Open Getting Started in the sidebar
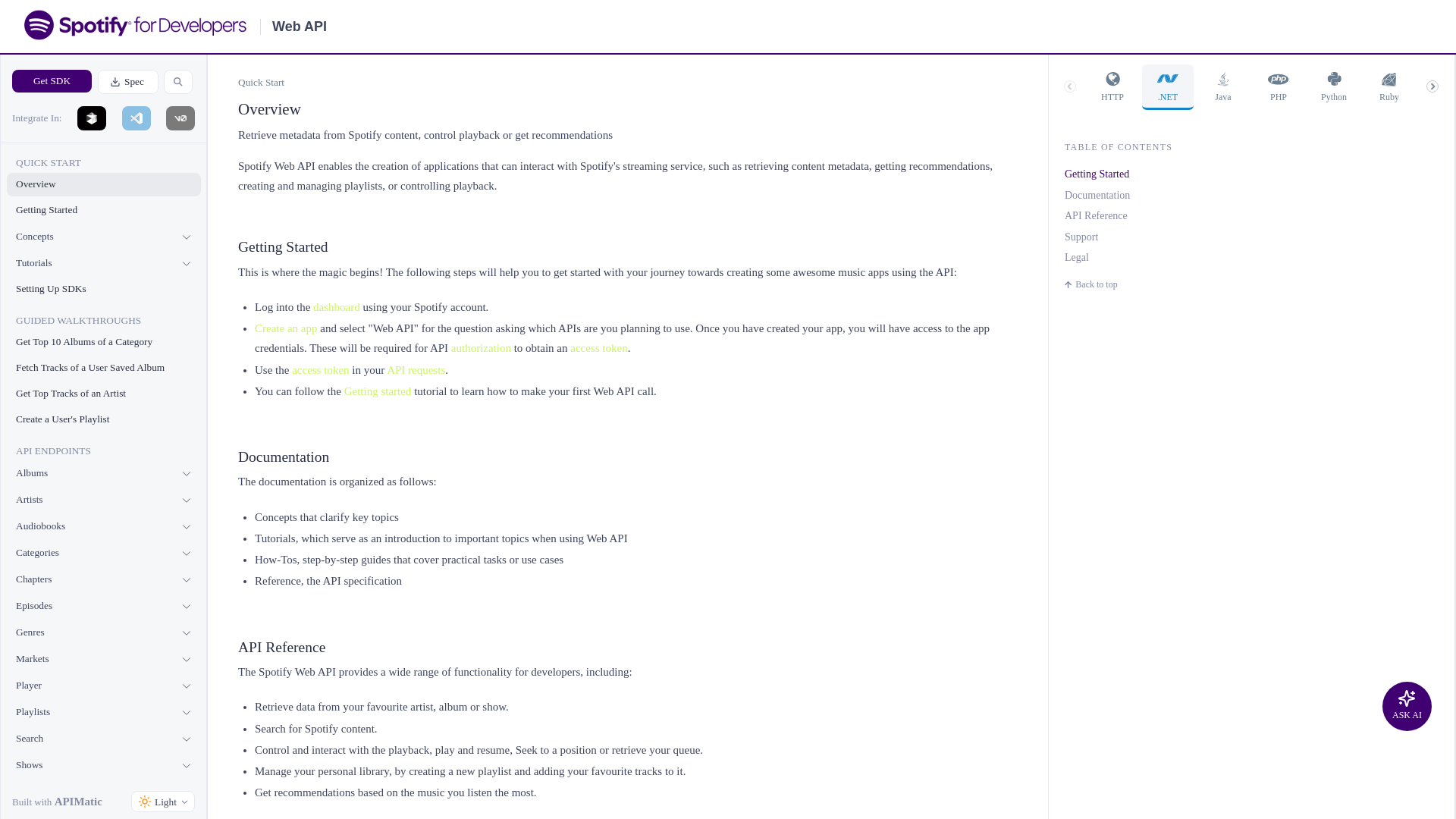This screenshot has width=1456, height=819. pos(104,210)
